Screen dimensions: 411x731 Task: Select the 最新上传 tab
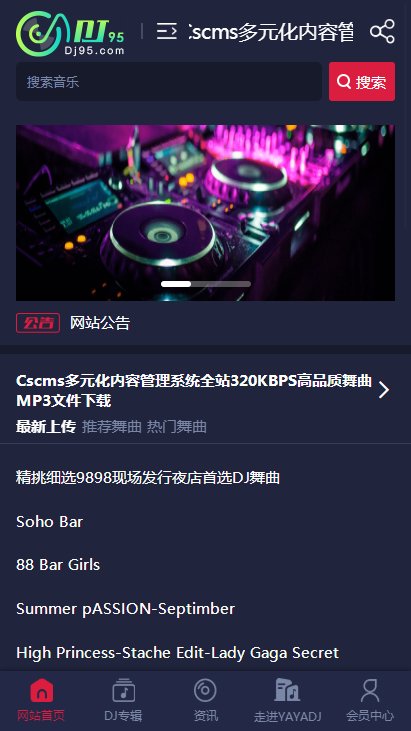(46, 427)
